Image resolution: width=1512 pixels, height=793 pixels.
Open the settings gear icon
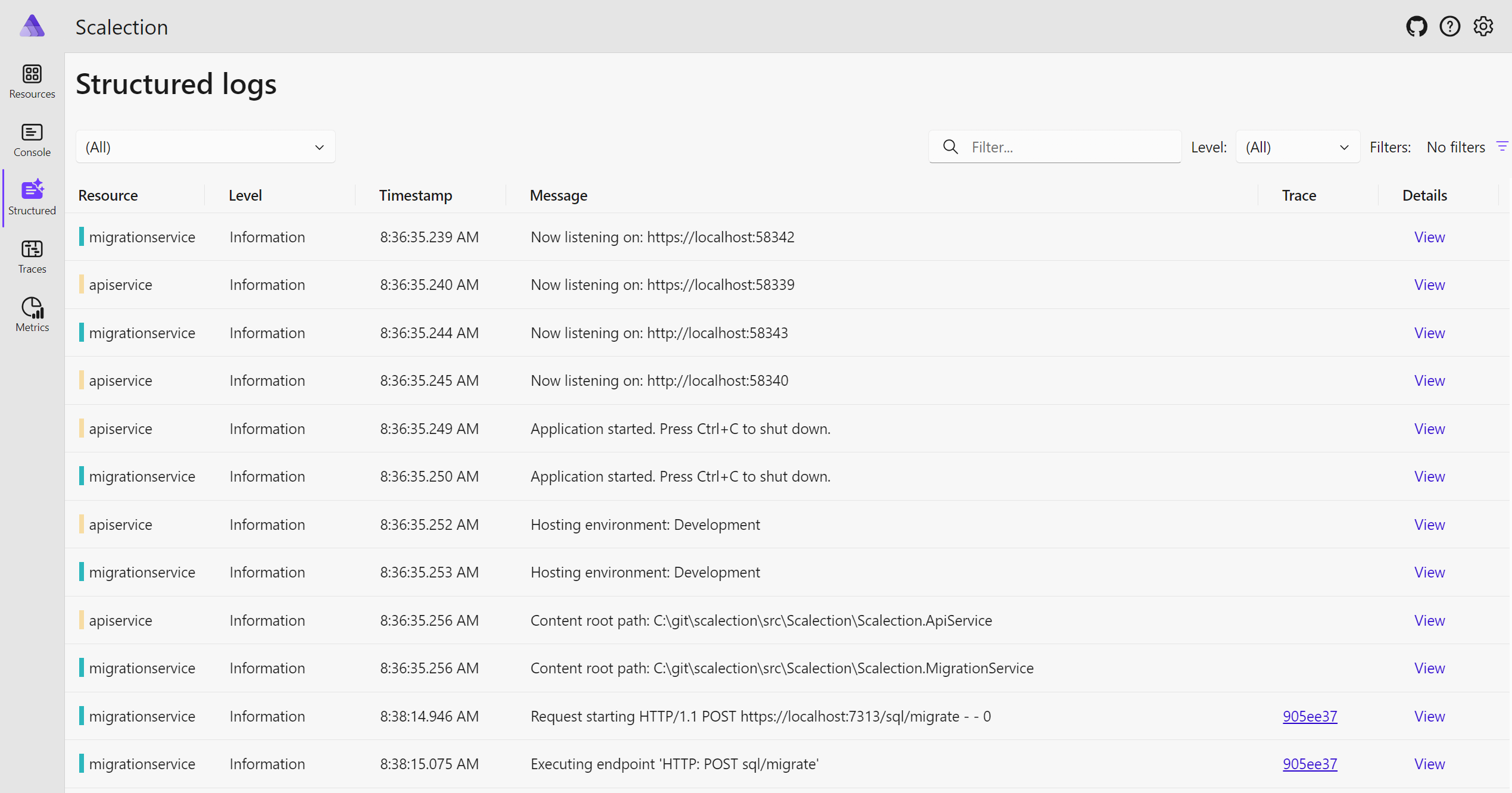tap(1483, 27)
